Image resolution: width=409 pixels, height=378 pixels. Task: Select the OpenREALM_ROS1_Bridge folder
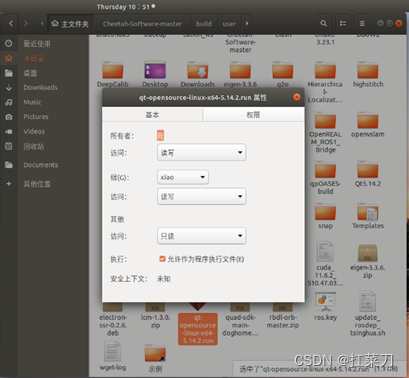click(x=325, y=132)
